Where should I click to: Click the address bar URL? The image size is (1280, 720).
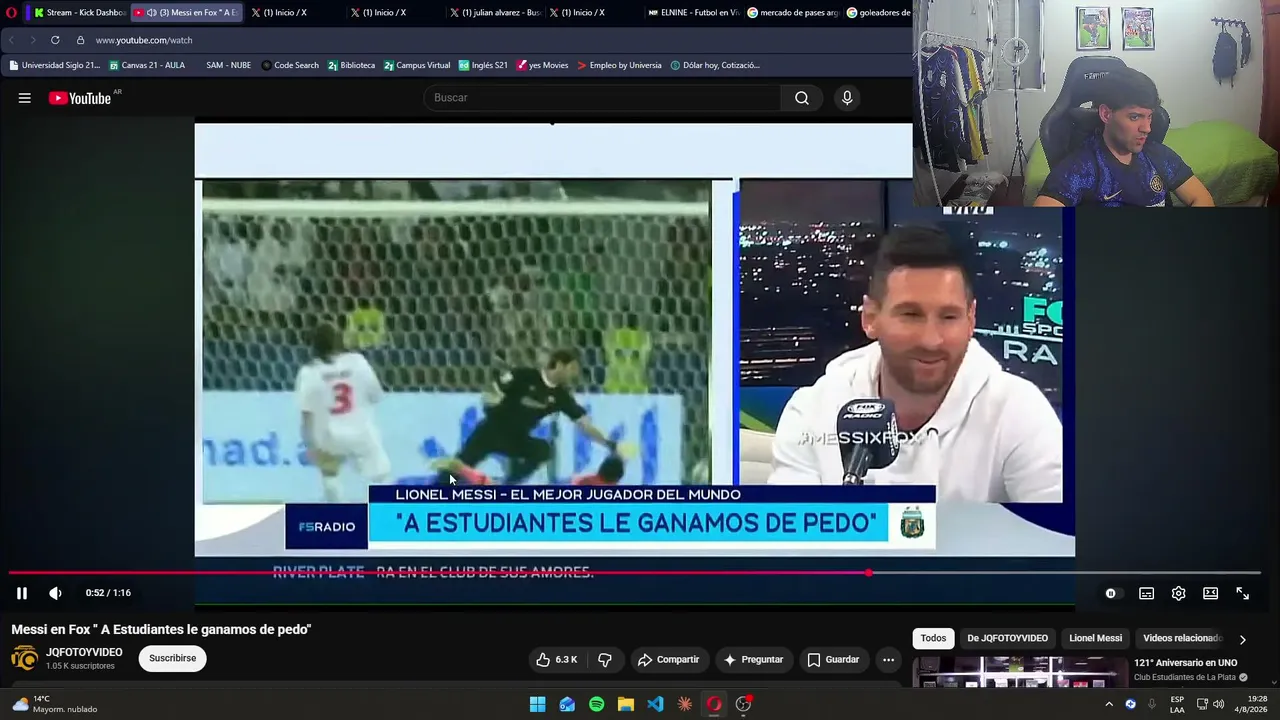(144, 40)
